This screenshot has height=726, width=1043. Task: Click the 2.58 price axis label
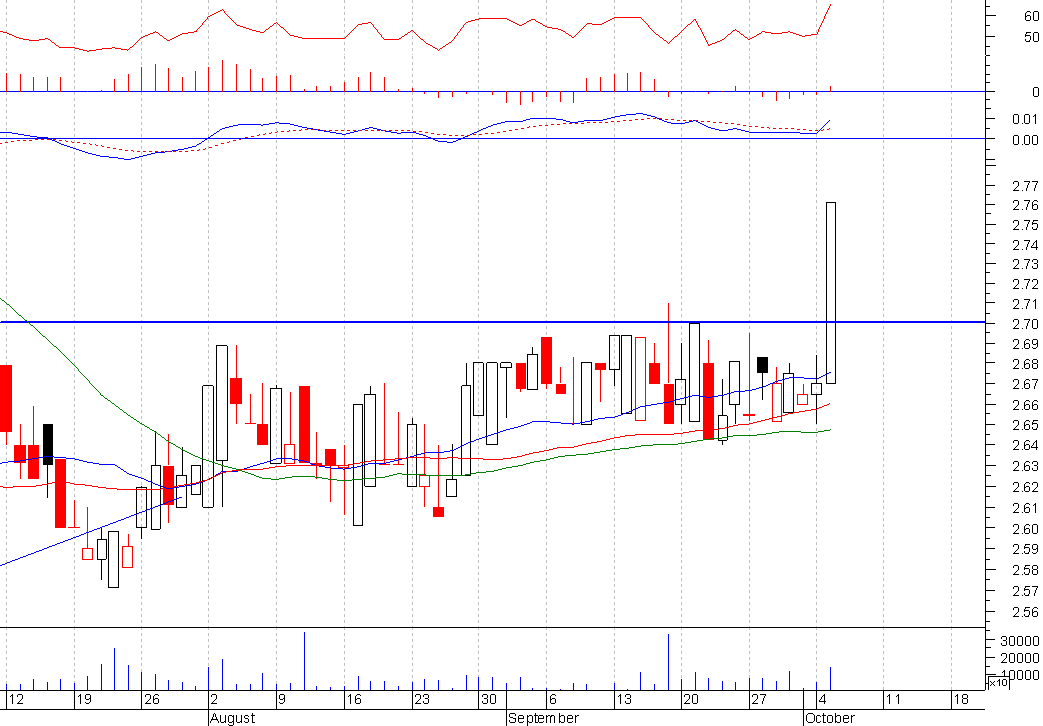1025,570
